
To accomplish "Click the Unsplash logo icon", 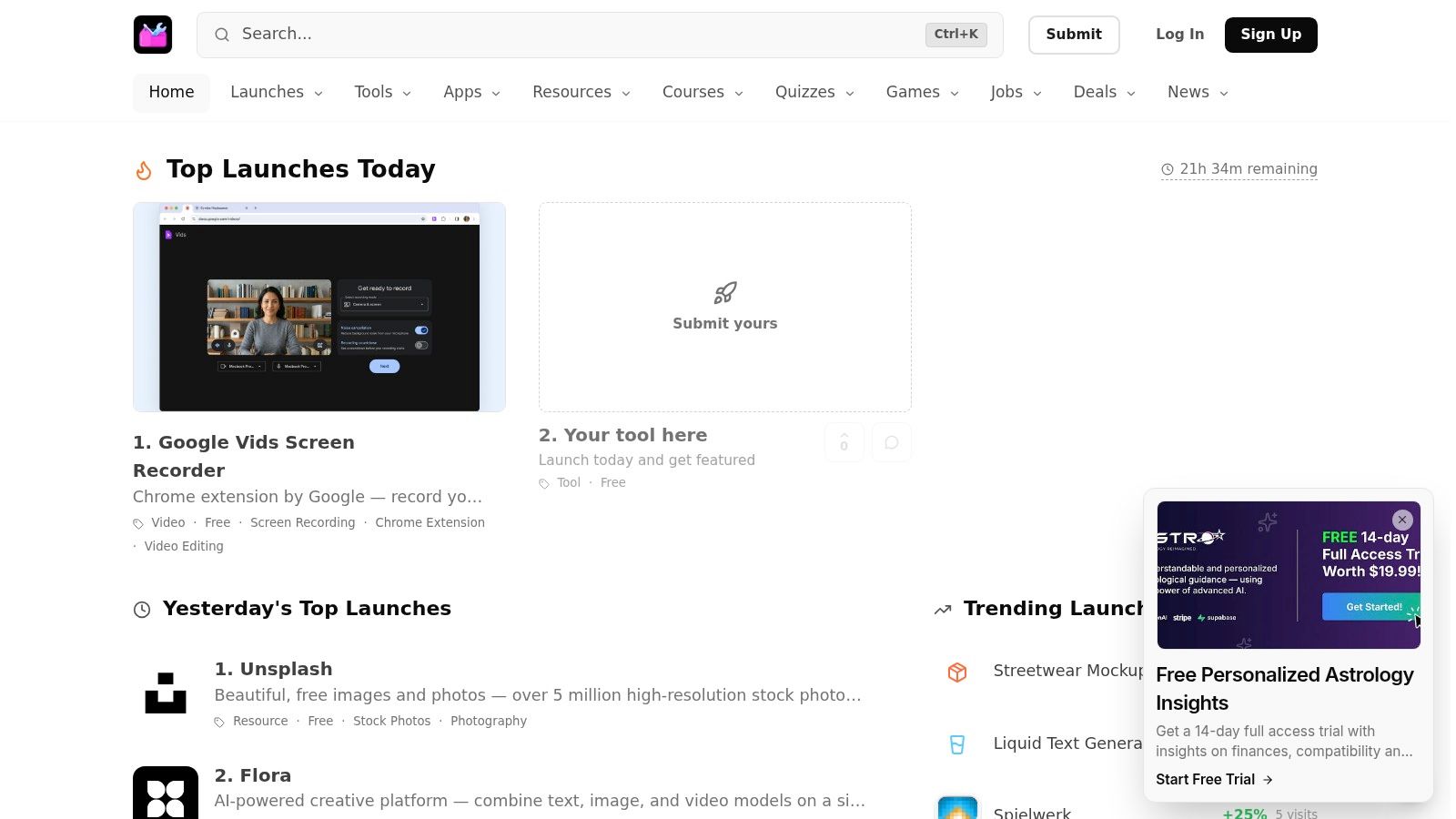I will click(166, 693).
